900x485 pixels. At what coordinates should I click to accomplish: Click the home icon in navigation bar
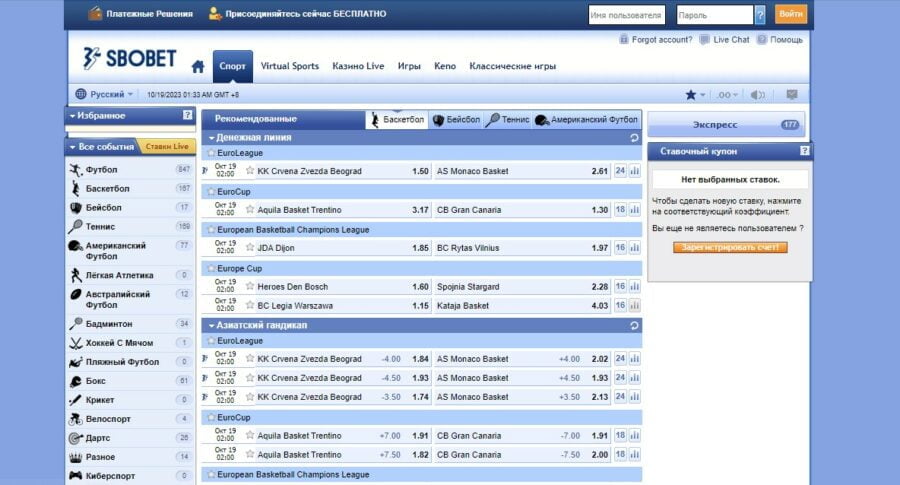coord(198,67)
